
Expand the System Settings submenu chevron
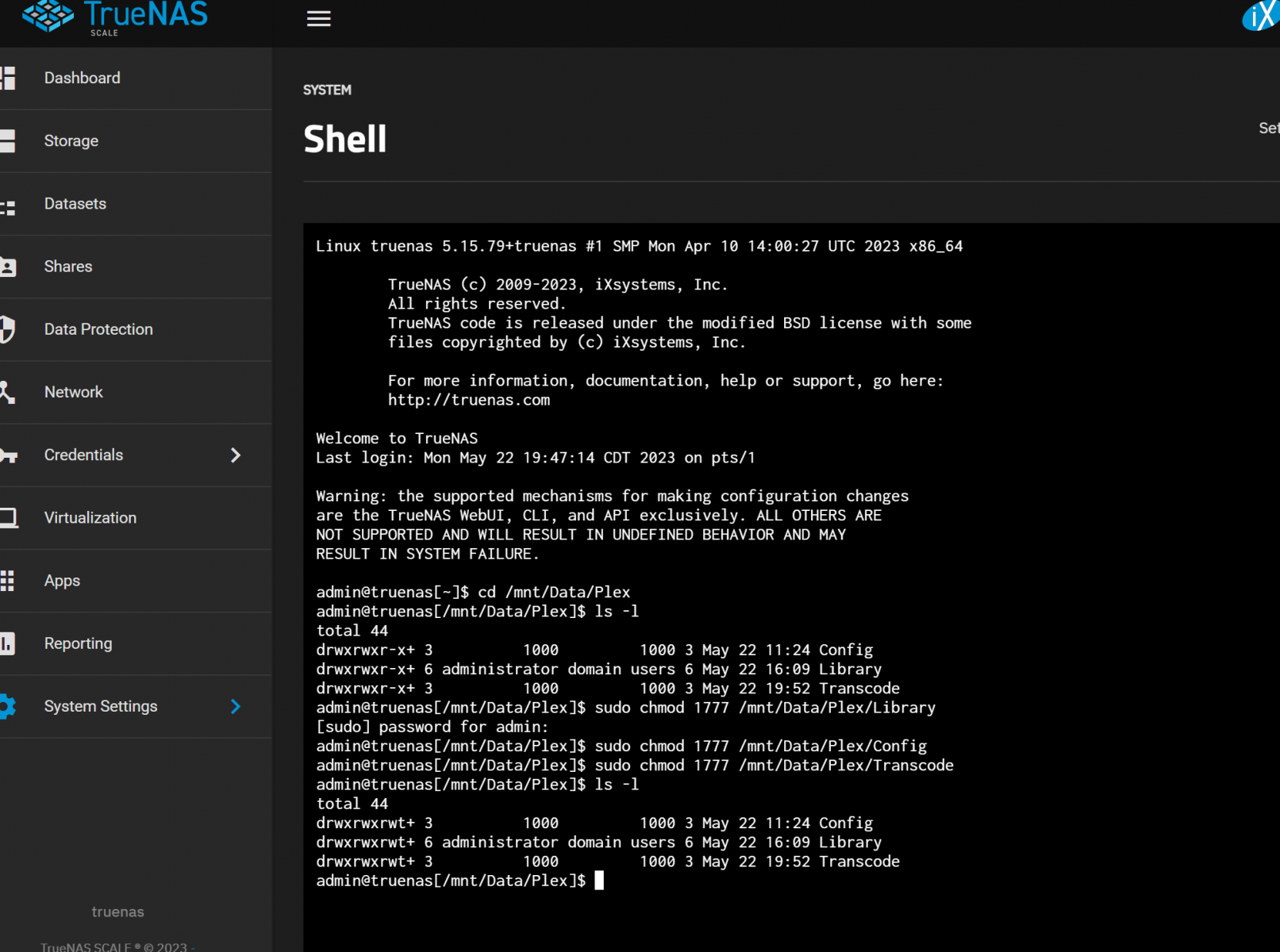(x=235, y=706)
